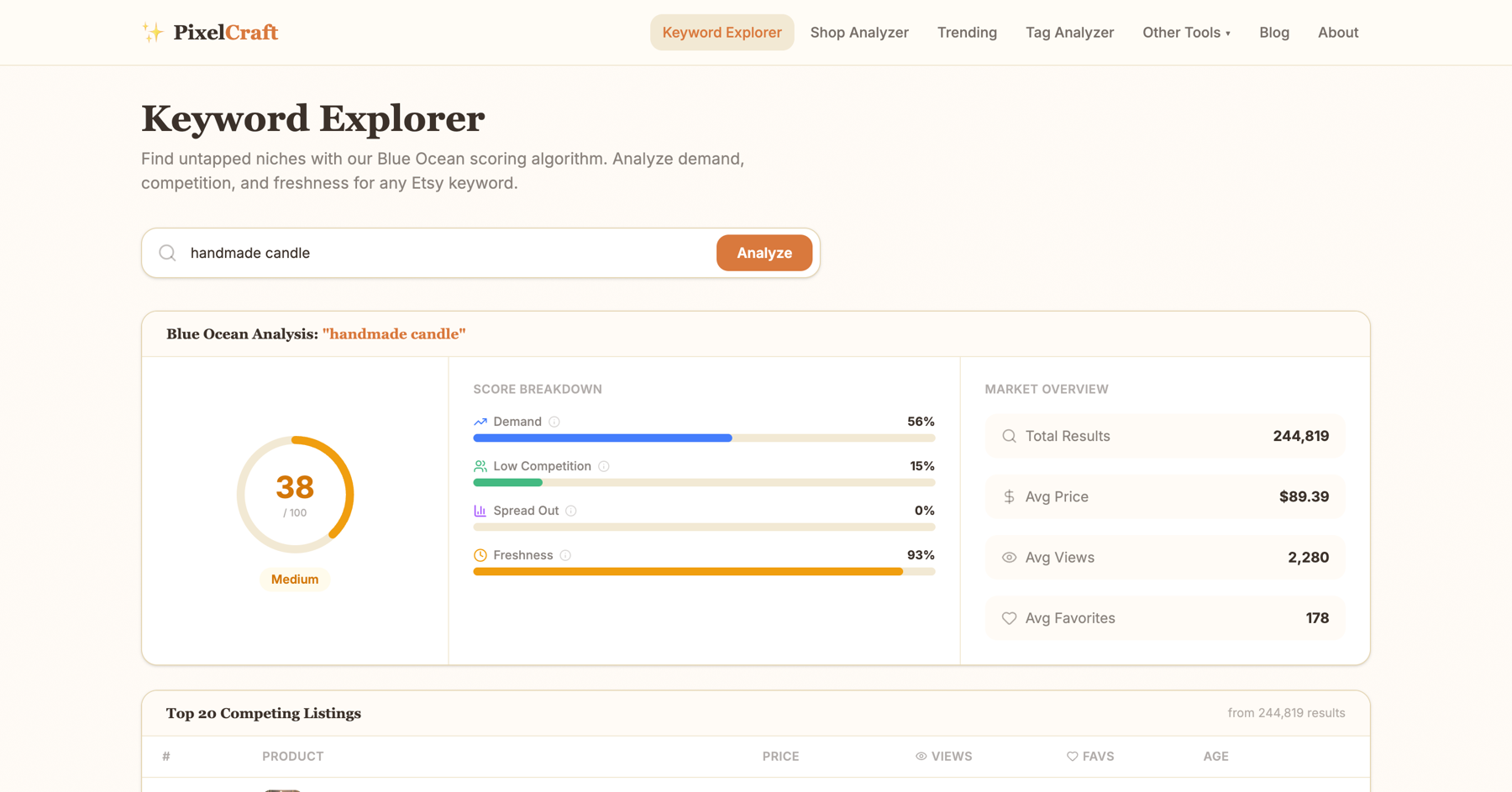Click the orange "handmade candle" analysis title
The image size is (1512, 792).
tap(394, 334)
